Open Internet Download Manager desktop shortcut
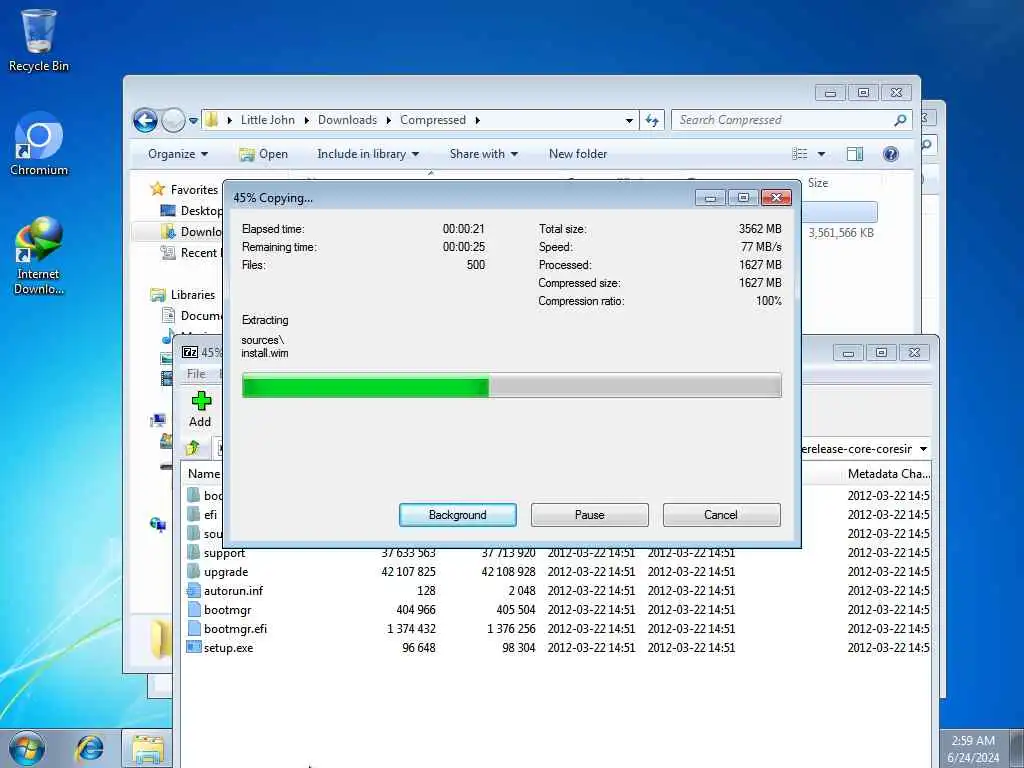 [39, 256]
